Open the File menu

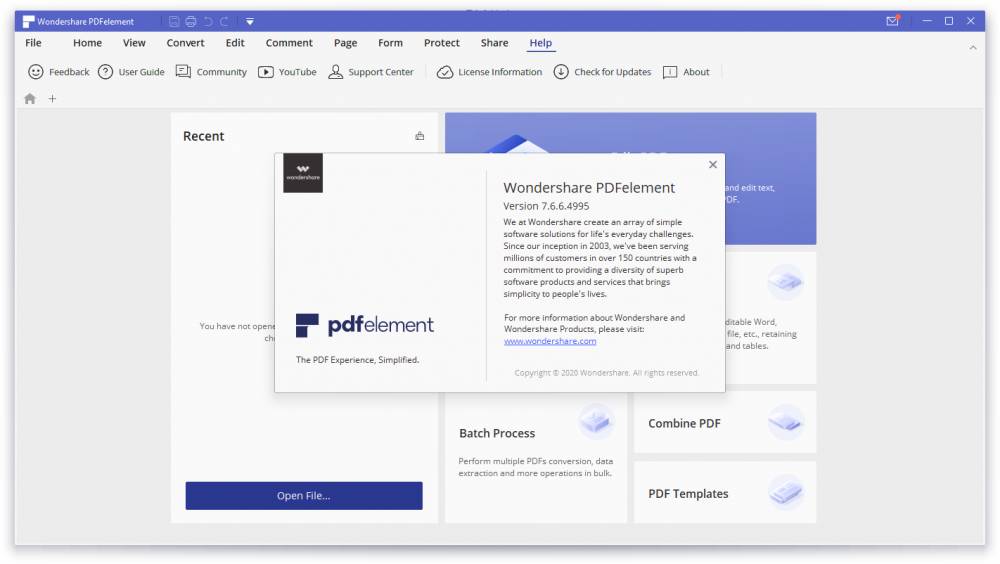[33, 43]
